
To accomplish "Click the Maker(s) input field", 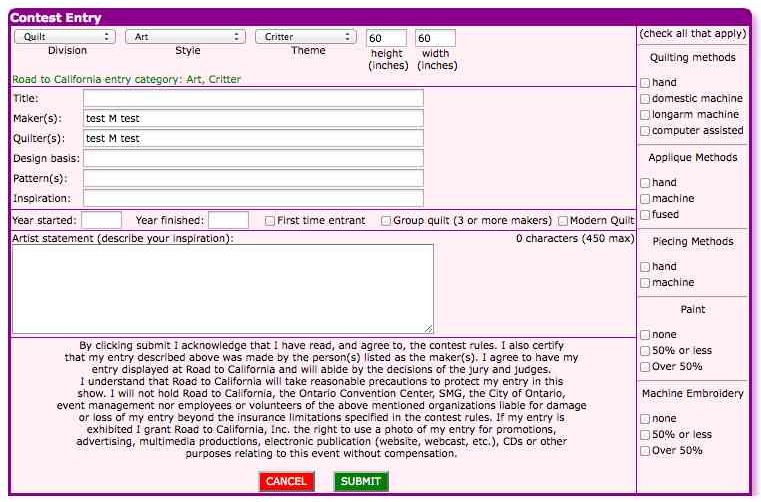I will (253, 118).
